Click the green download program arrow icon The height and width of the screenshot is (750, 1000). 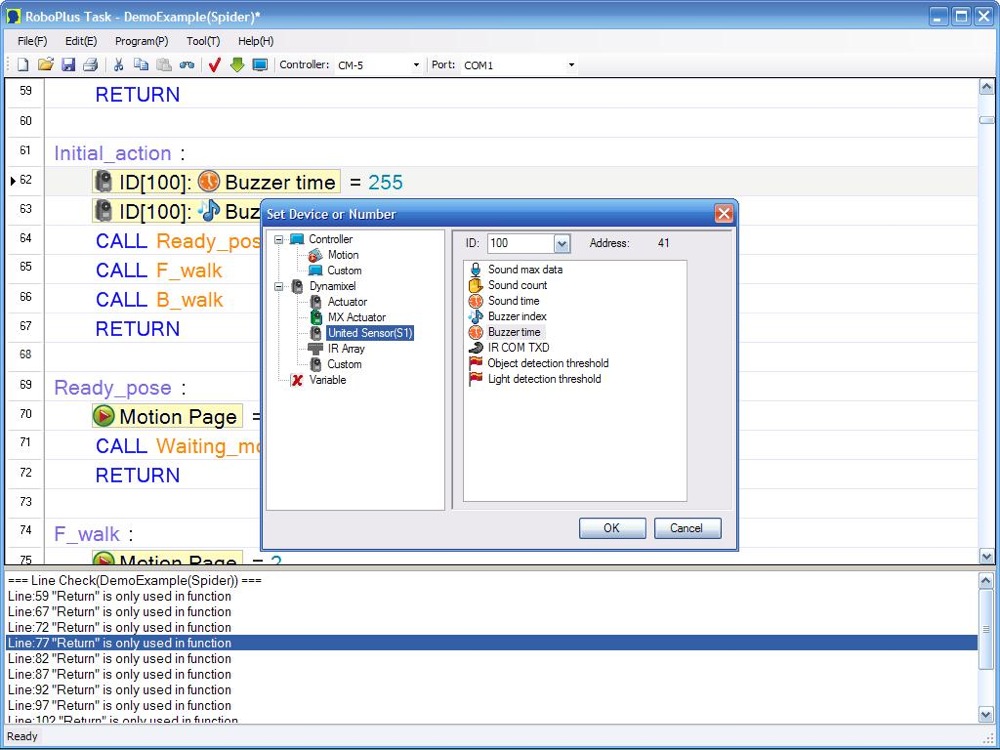click(x=237, y=64)
